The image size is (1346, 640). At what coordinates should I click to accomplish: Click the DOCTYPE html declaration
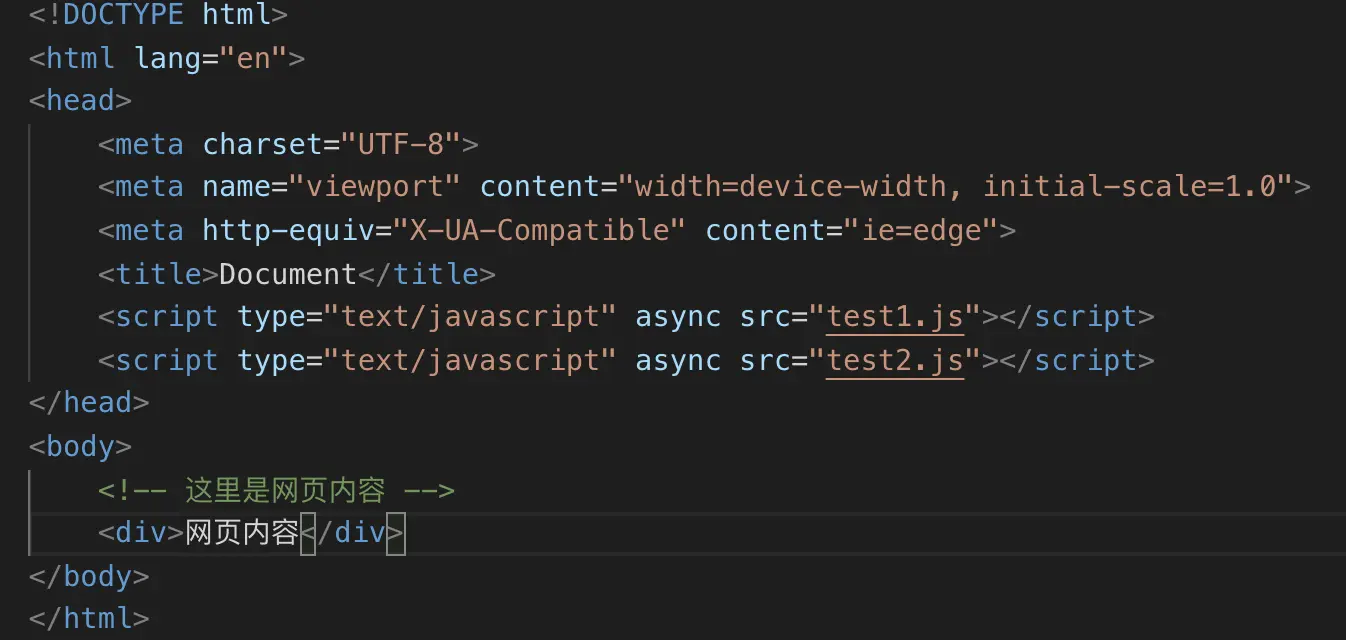[158, 15]
